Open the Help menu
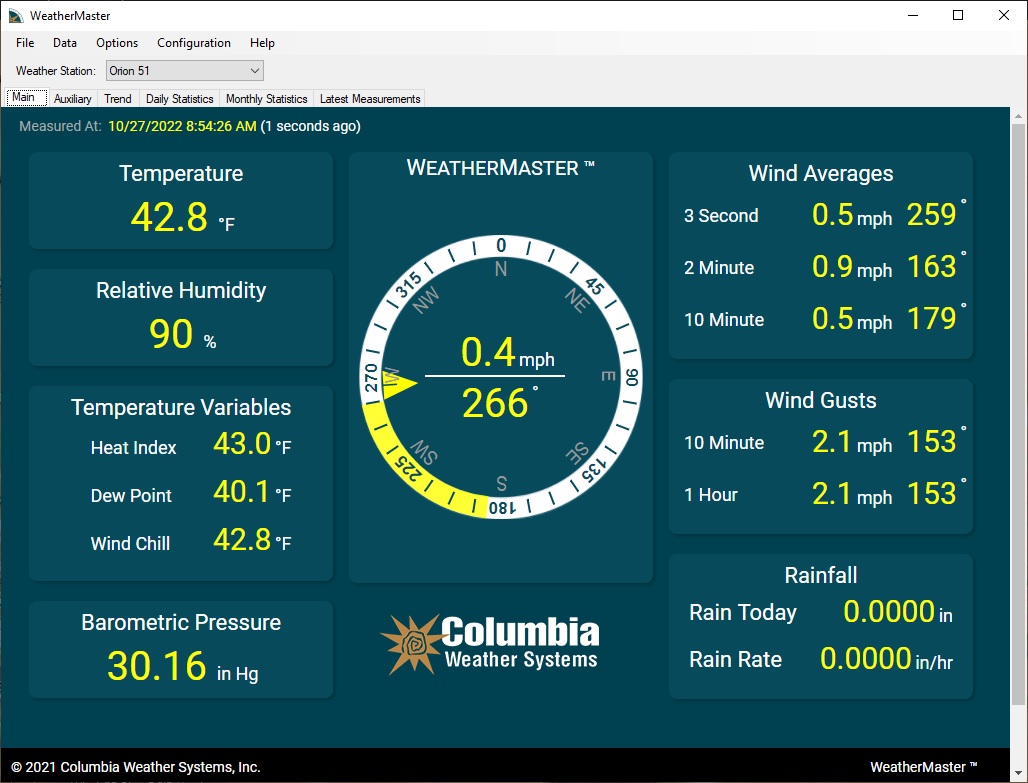 point(262,43)
